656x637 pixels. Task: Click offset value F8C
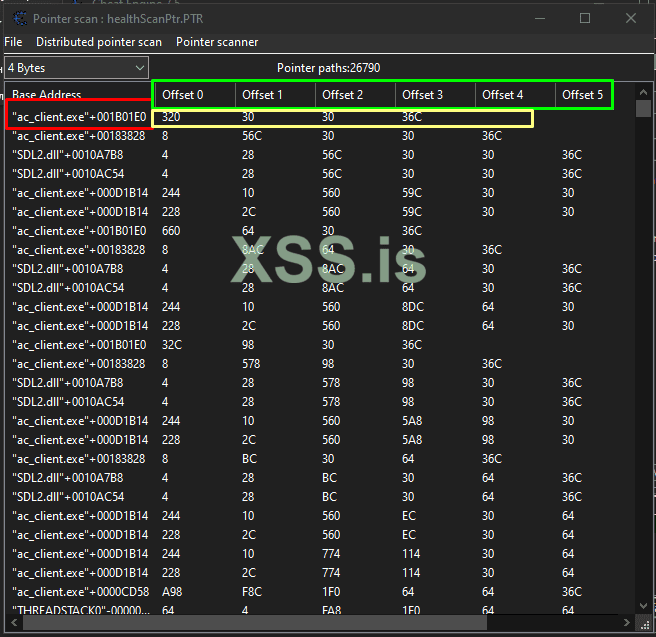point(252,592)
